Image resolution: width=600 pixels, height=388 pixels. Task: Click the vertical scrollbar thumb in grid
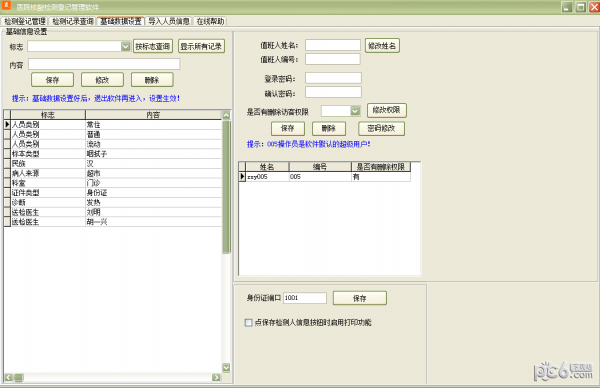point(226,187)
